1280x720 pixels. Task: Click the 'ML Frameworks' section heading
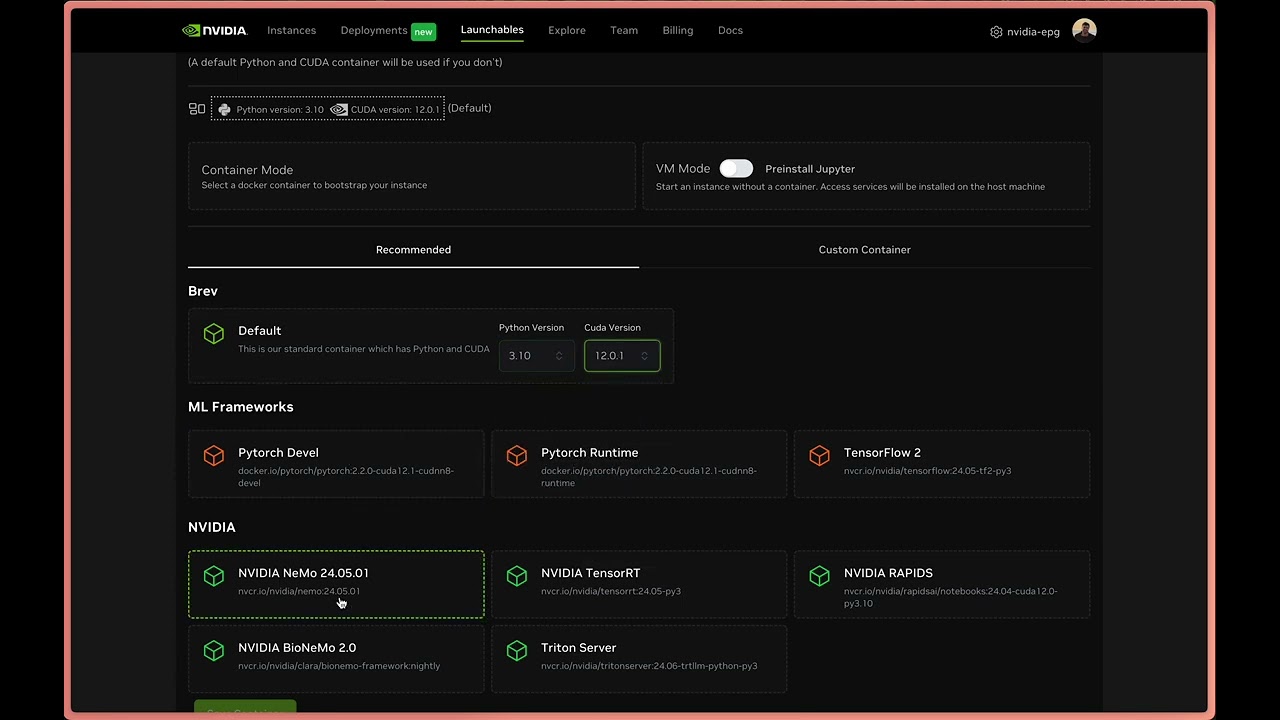241,407
